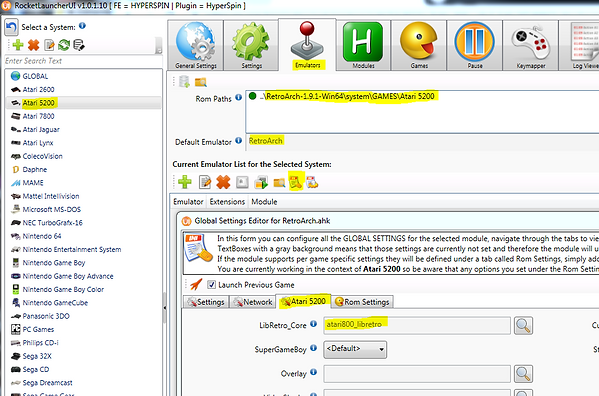Viewport: 599px width, 396px height.
Task: Delete system using orange X icon
Action: (x=34, y=45)
